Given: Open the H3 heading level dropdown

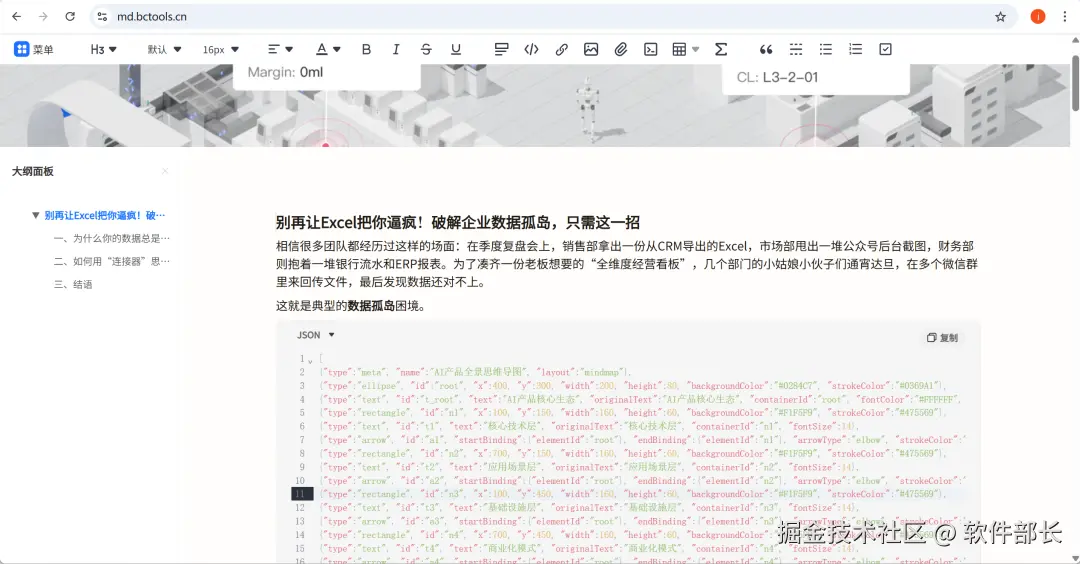Looking at the screenshot, I should pyautogui.click(x=103, y=49).
